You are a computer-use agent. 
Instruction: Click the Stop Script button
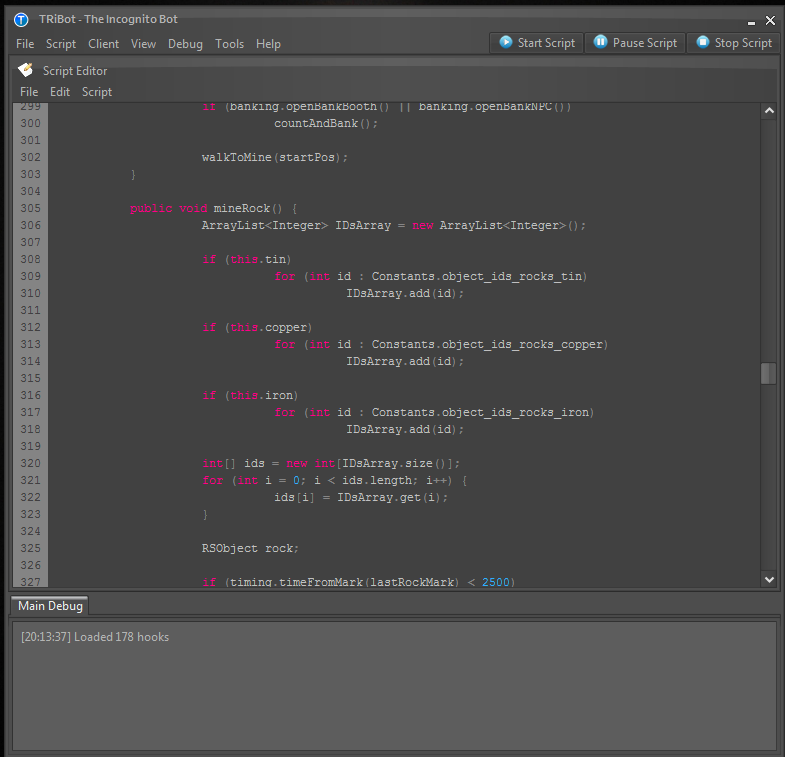(734, 43)
